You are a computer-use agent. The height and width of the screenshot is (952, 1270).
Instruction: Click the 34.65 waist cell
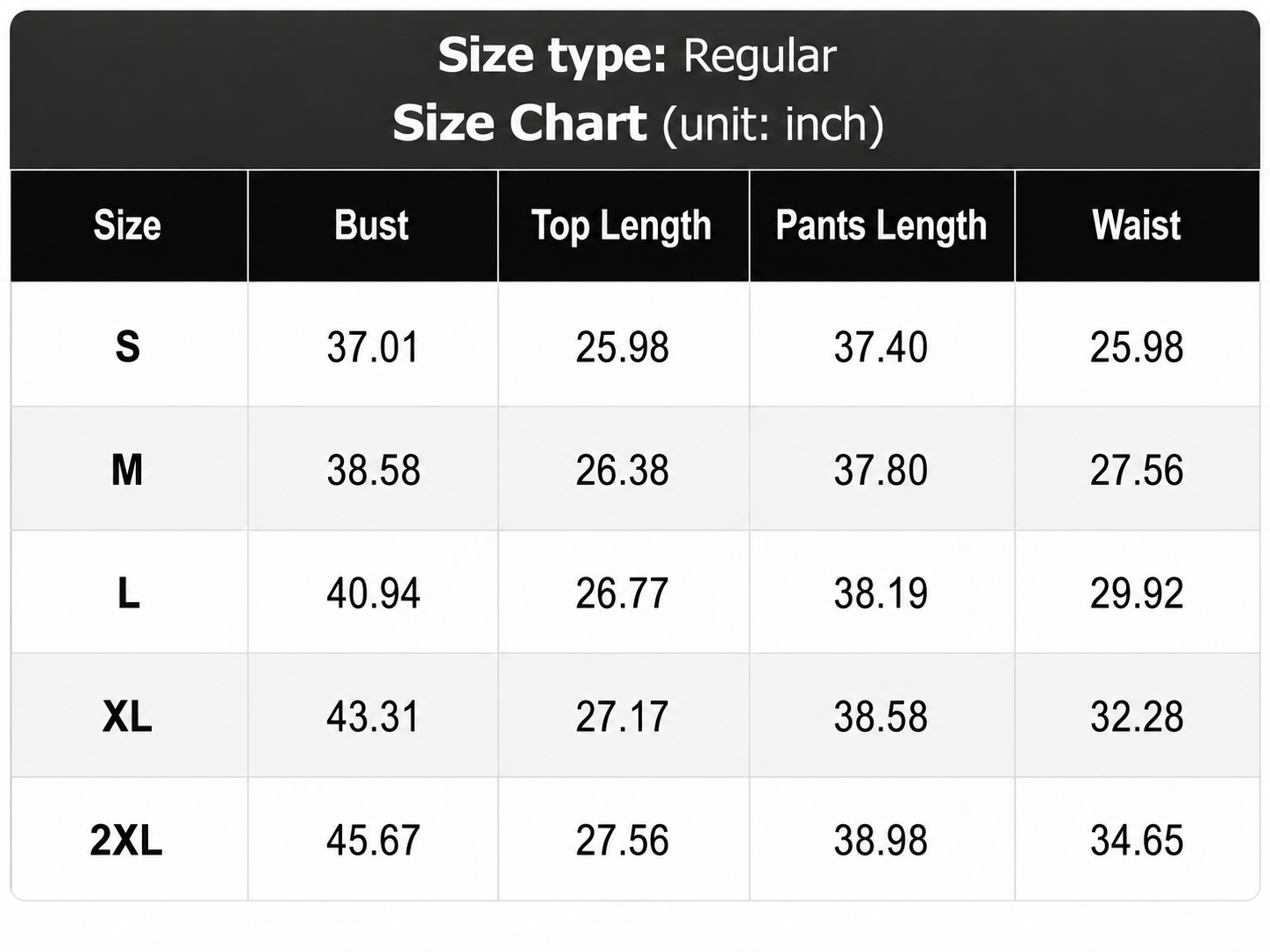pyautogui.click(x=1138, y=841)
